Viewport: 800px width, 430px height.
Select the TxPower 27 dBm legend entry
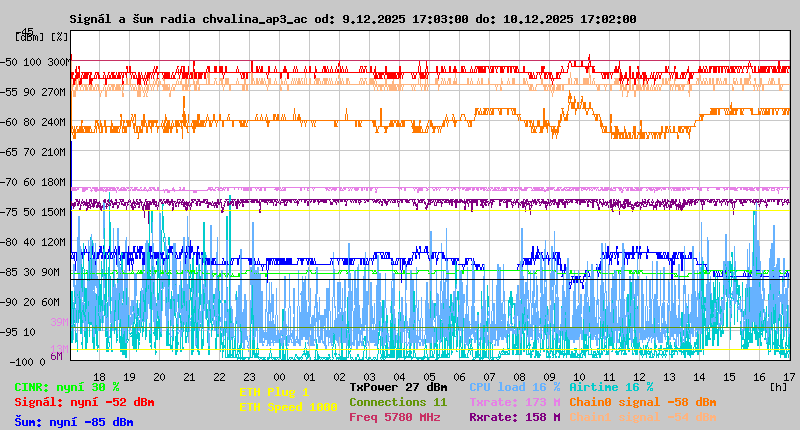pyautogui.click(x=398, y=387)
